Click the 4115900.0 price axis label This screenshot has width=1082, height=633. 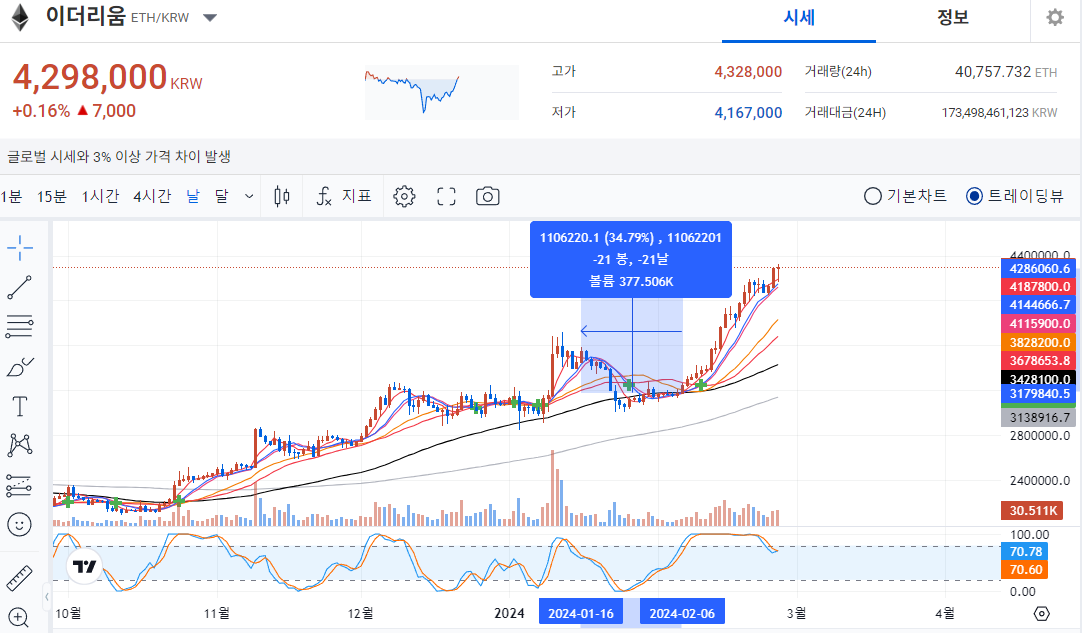point(1039,323)
